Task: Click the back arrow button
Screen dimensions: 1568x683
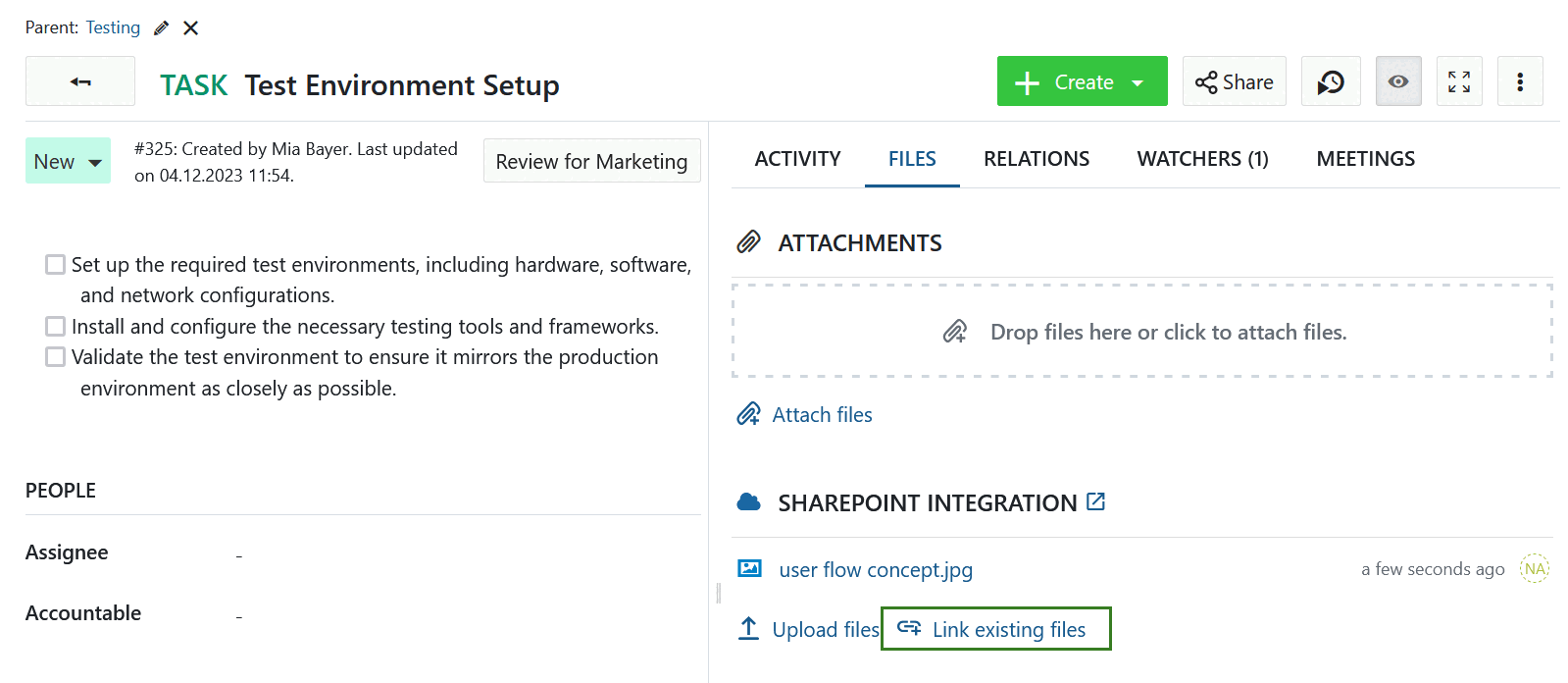Action: (x=80, y=81)
